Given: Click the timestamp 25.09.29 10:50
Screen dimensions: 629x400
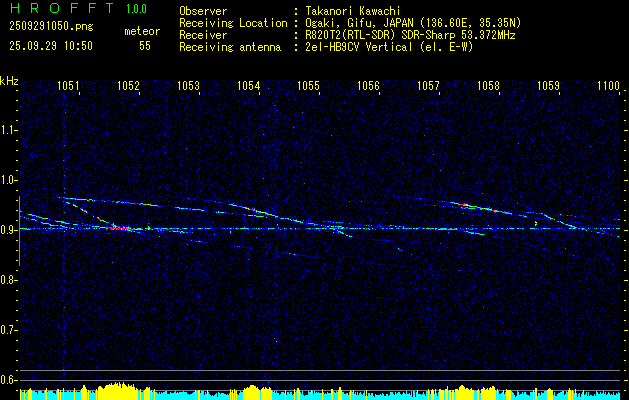Looking at the screenshot, I should coord(51,46).
